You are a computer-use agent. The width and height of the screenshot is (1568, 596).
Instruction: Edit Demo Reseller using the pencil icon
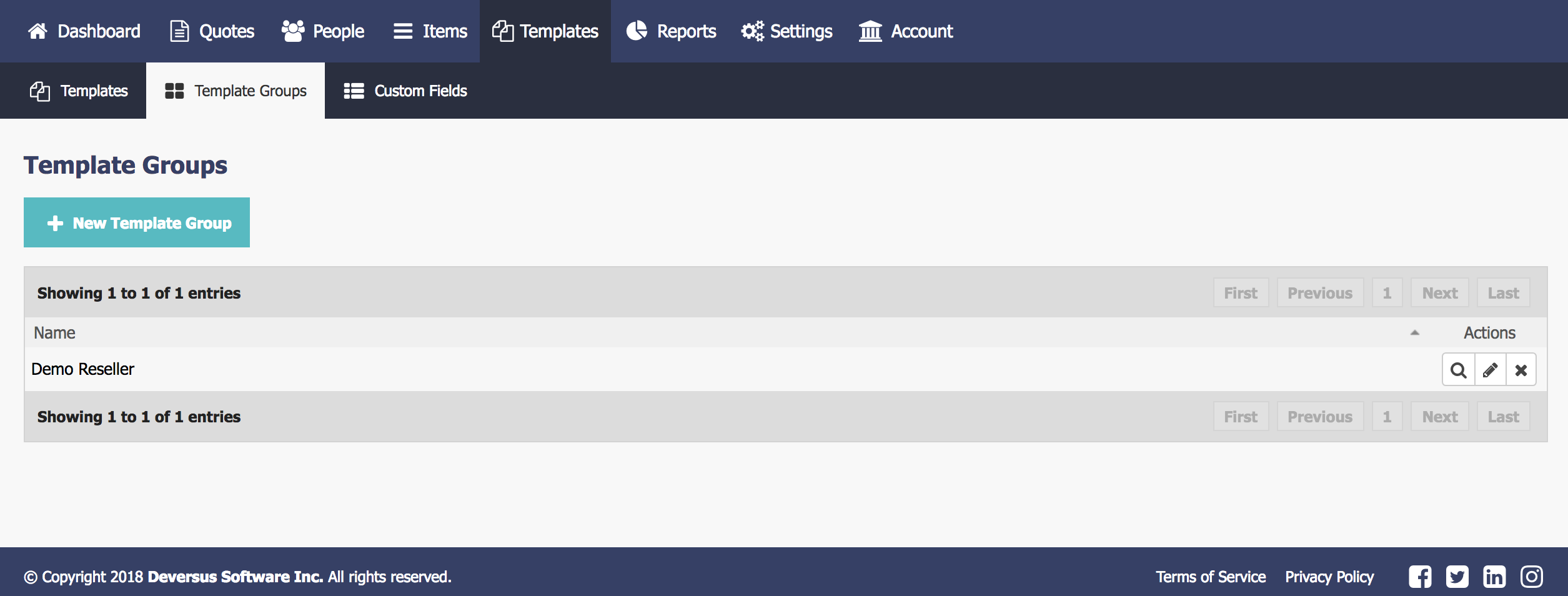(x=1490, y=370)
